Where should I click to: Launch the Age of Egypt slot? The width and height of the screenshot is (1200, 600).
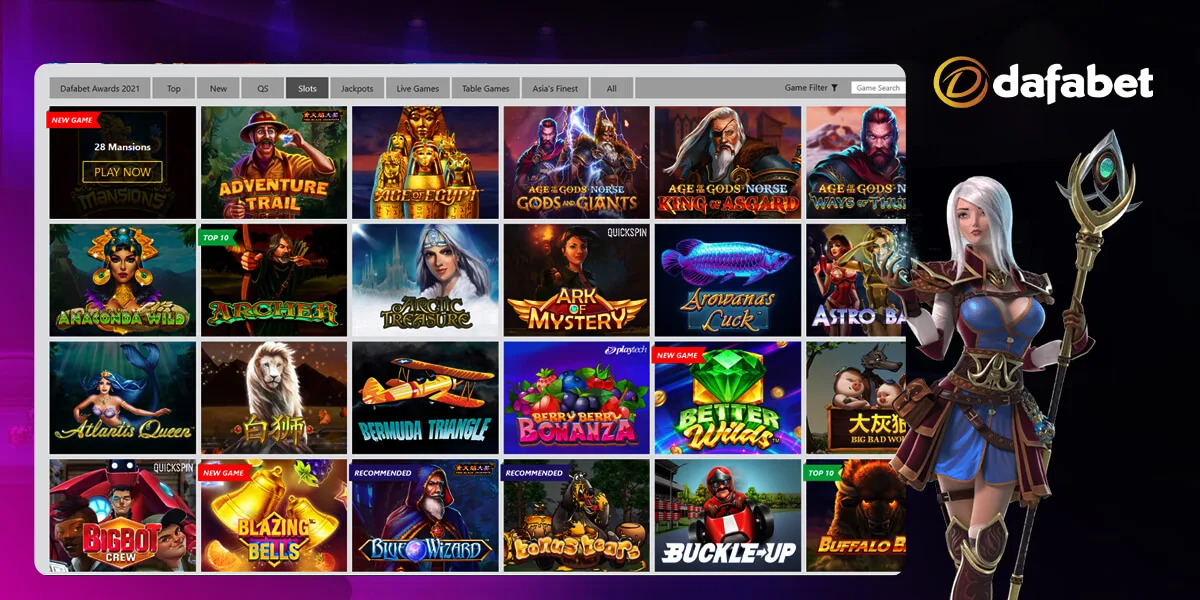click(x=425, y=162)
